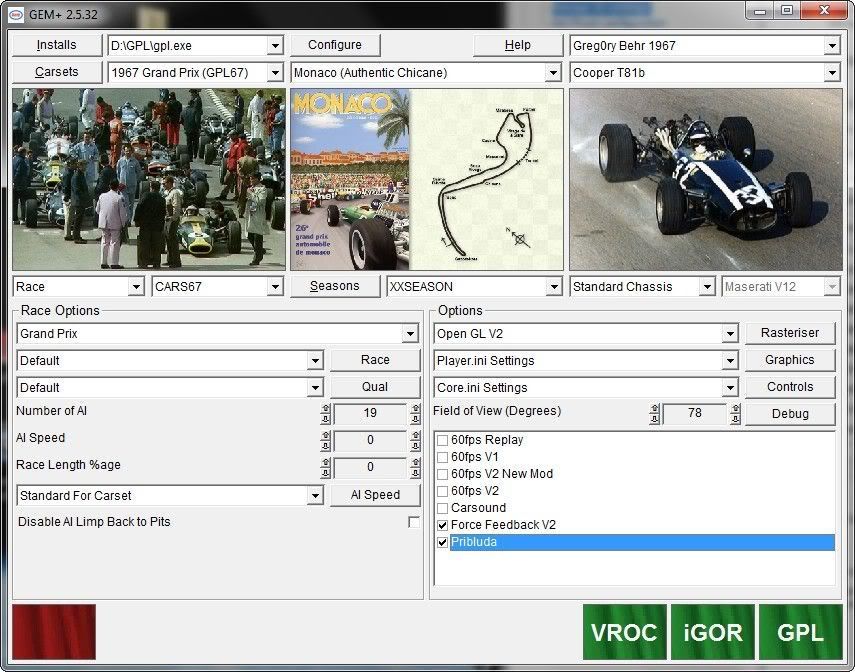855x672 pixels.
Task: Check the 60fps V2 option
Action: 442,491
